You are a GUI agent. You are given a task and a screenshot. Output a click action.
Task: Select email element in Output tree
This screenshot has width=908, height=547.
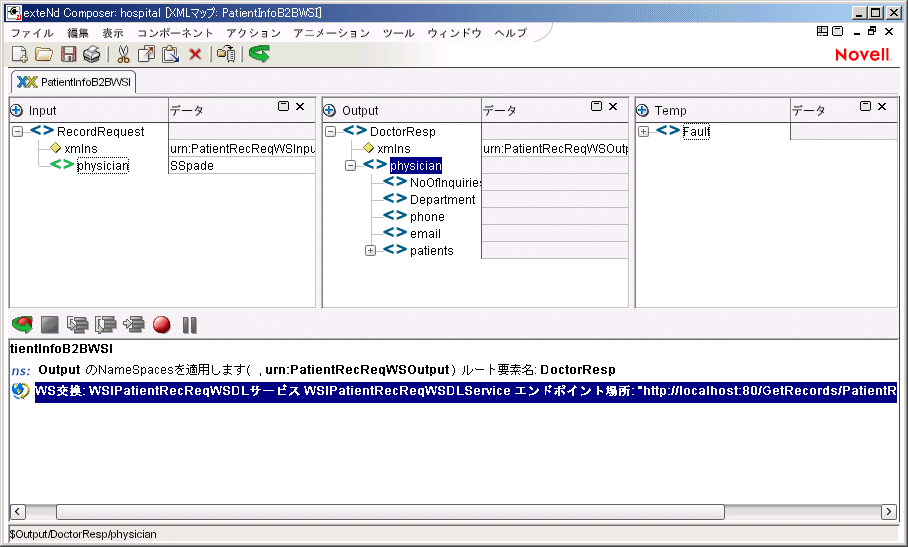(x=425, y=234)
